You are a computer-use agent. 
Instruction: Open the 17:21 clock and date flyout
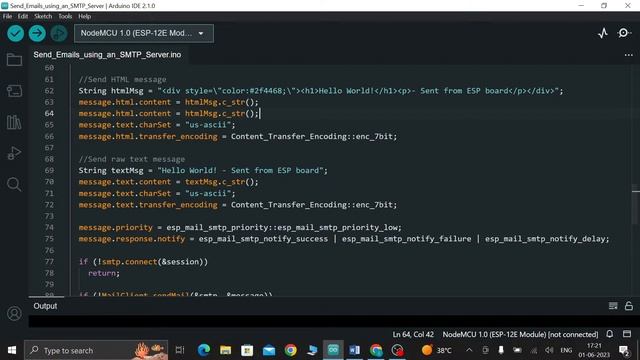[594, 351]
